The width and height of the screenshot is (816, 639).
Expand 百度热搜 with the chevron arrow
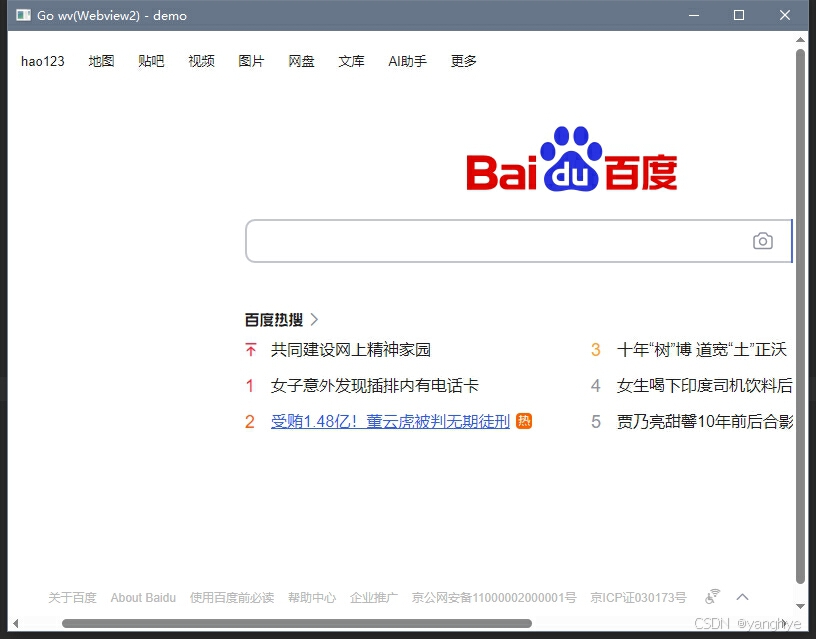coord(314,319)
